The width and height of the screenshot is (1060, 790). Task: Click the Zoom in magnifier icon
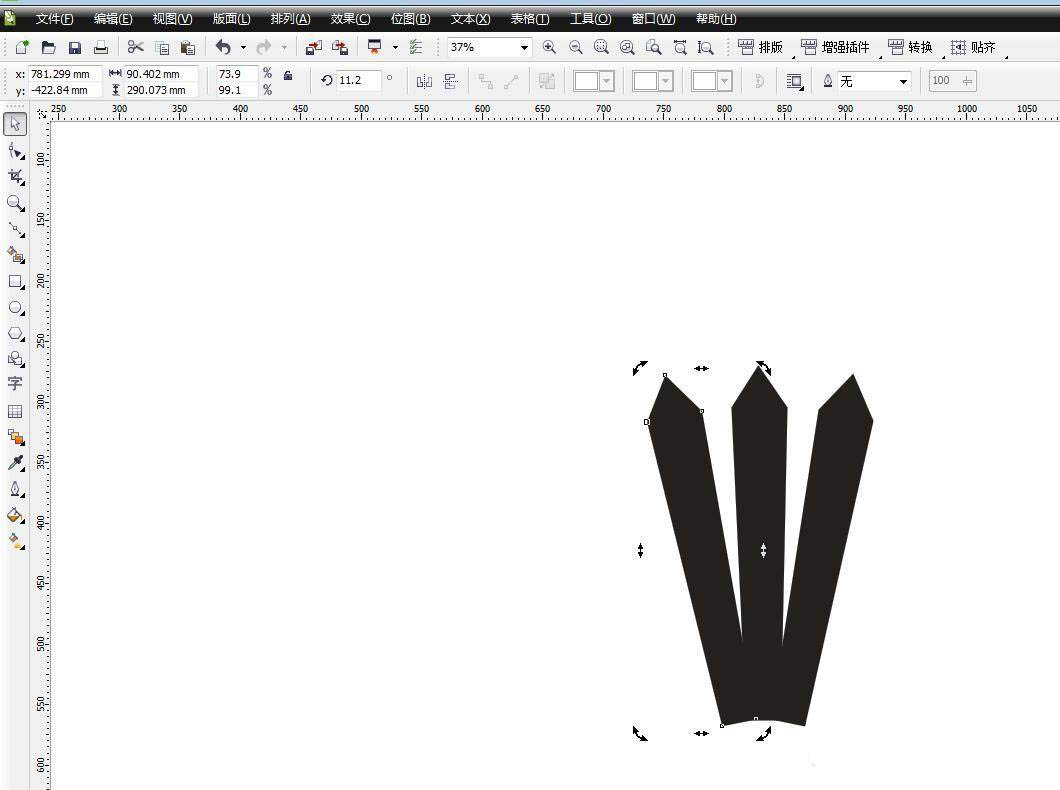[549, 47]
